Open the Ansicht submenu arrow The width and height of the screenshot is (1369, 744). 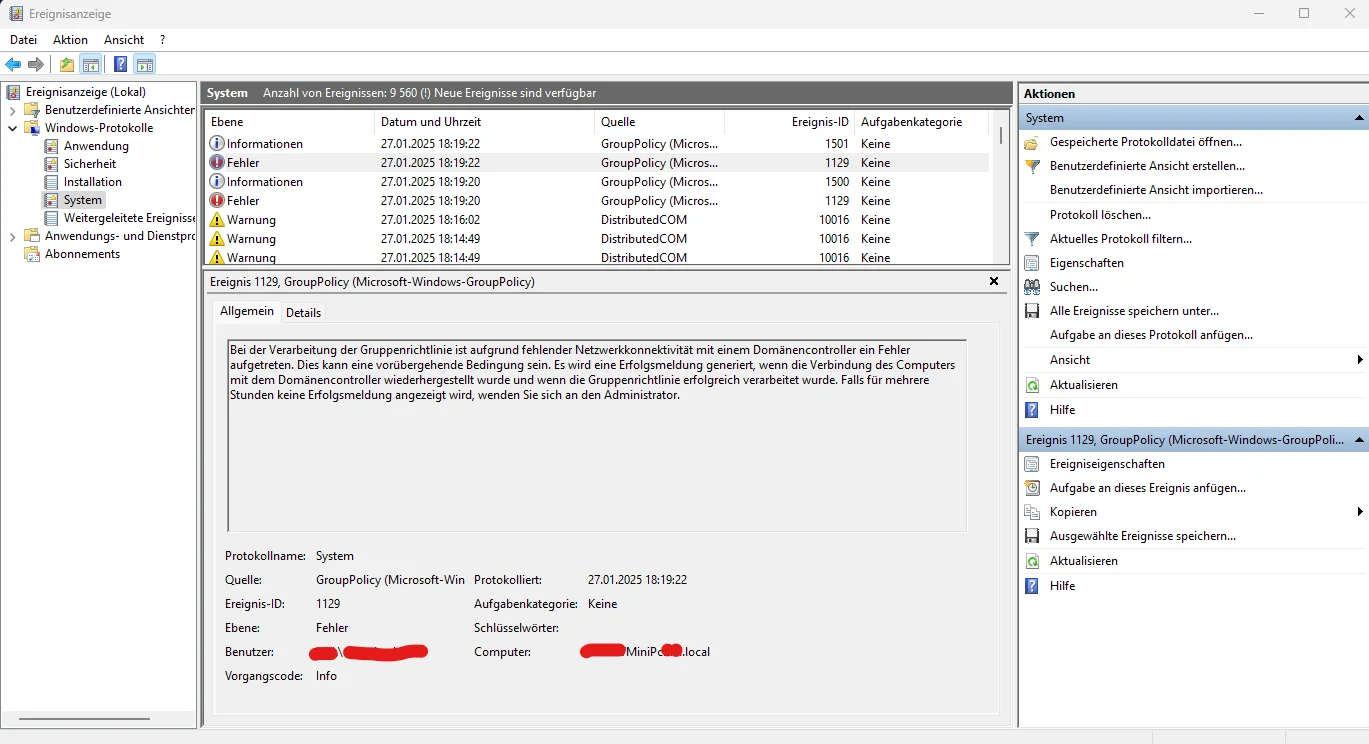1360,360
